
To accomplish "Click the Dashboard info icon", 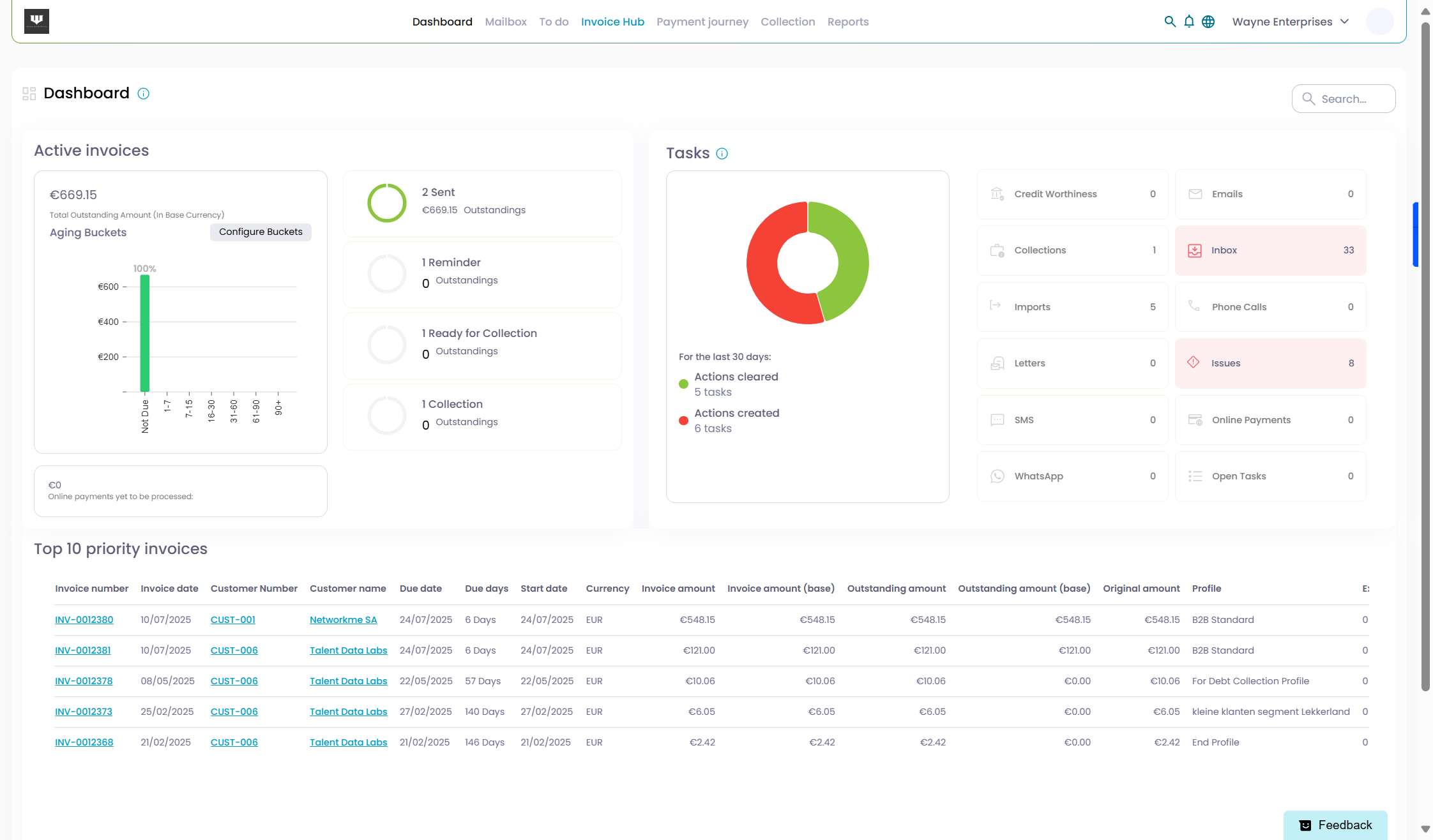I will point(144,94).
